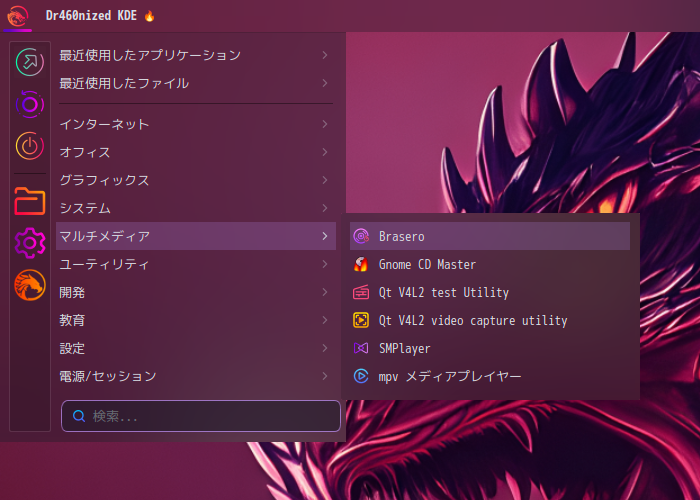Open the 設定 category
The image size is (700, 500).
pos(196,348)
